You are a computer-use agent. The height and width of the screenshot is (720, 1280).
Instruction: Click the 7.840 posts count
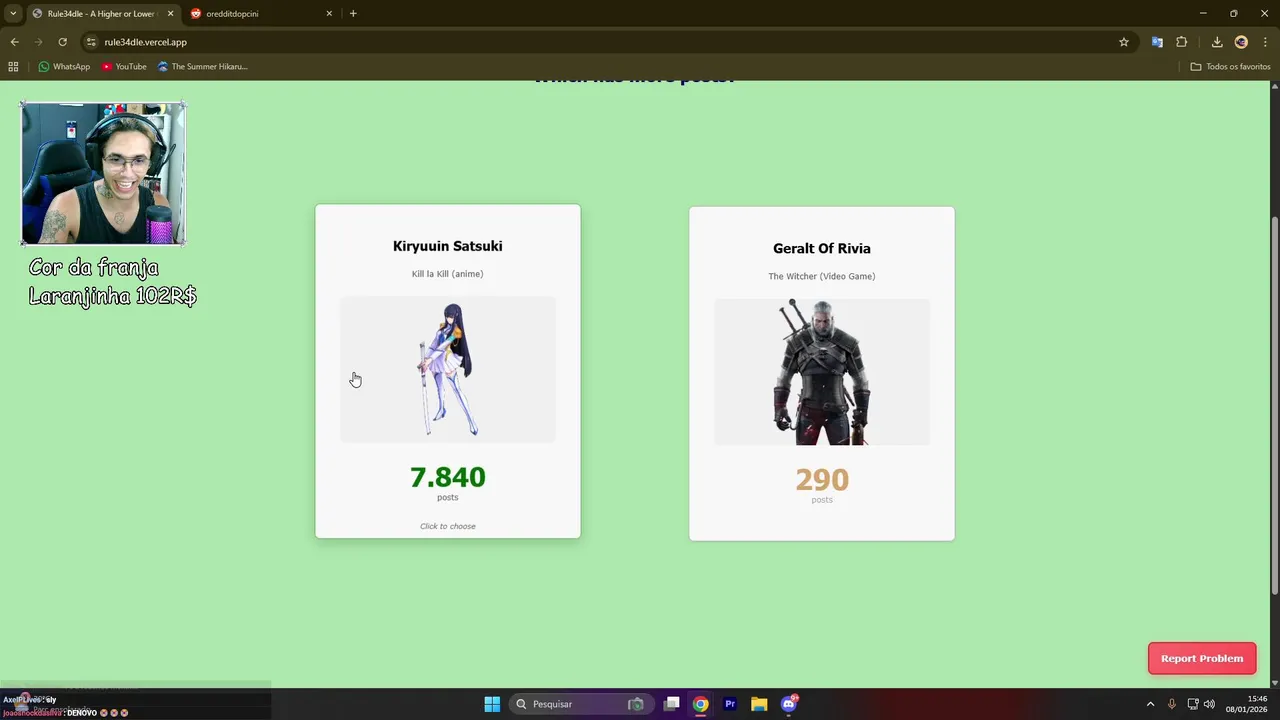(x=448, y=478)
